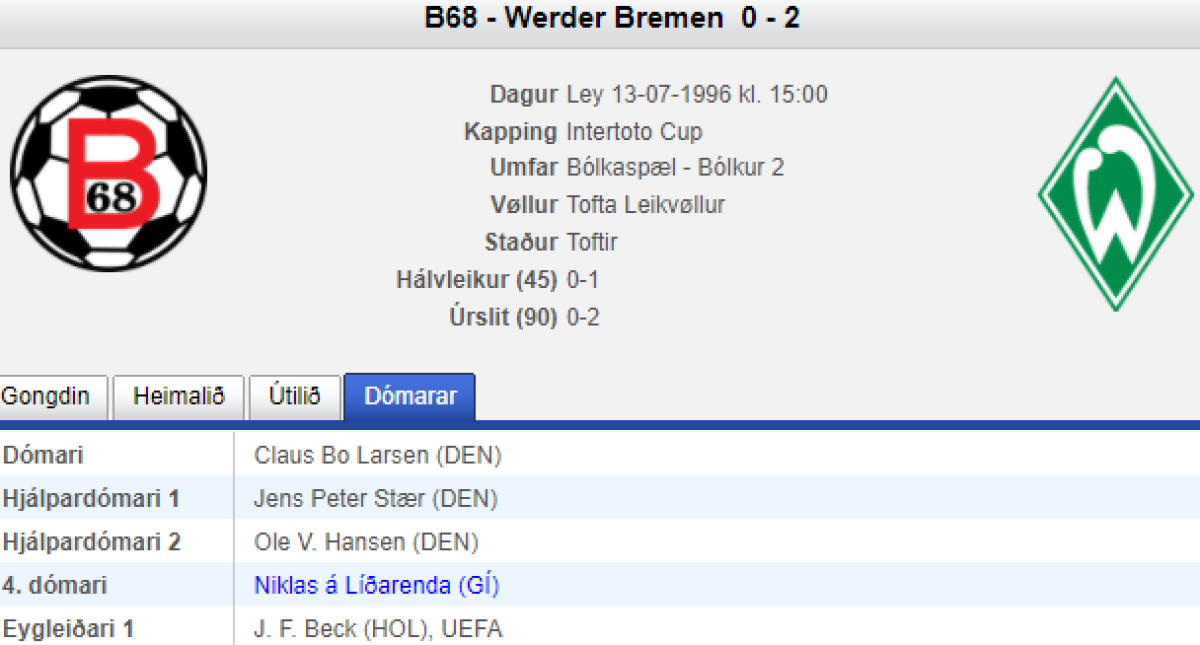Switch to the Heimalið tab
Image resolution: width=1200 pixels, height=645 pixels.
point(180,396)
